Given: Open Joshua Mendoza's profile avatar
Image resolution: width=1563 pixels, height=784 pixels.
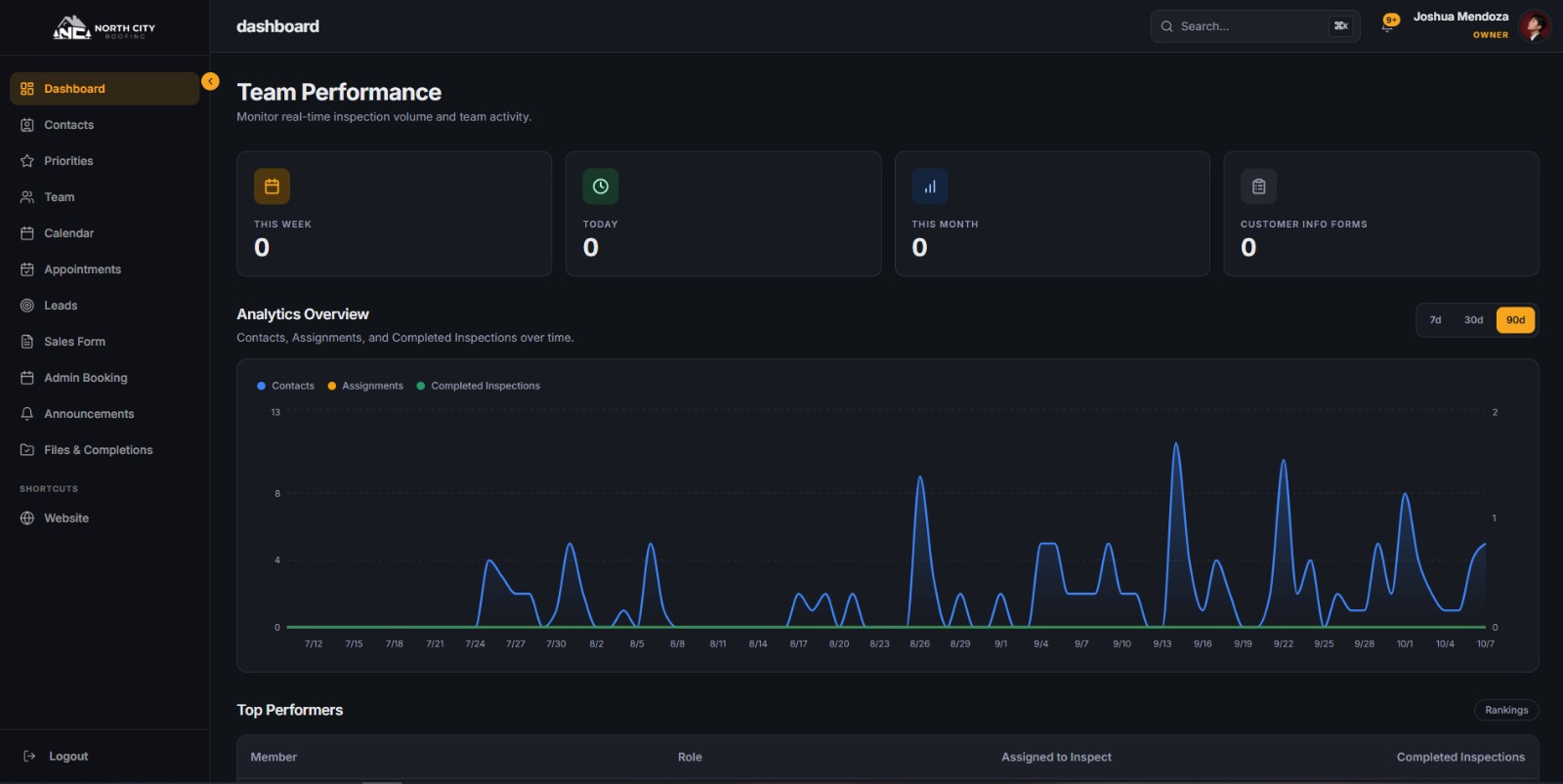Looking at the screenshot, I should click(1535, 26).
